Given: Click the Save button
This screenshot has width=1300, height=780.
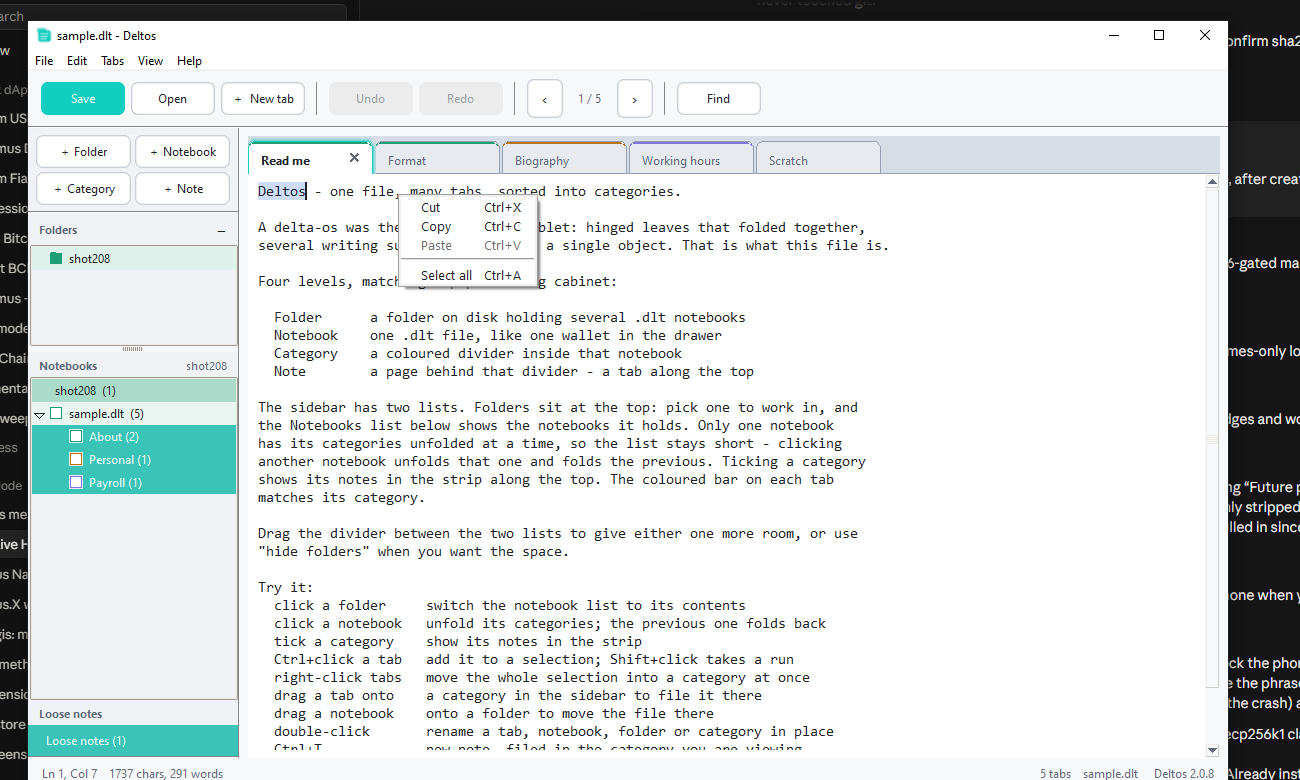Looking at the screenshot, I should coord(83,99).
